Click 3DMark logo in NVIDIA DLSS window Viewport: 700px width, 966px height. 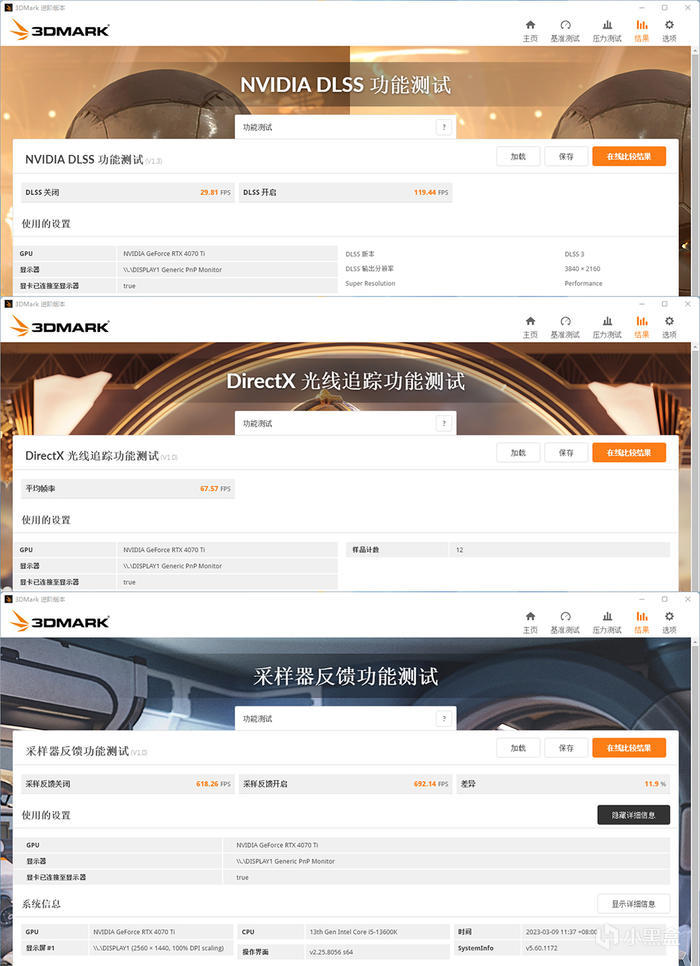(60, 30)
